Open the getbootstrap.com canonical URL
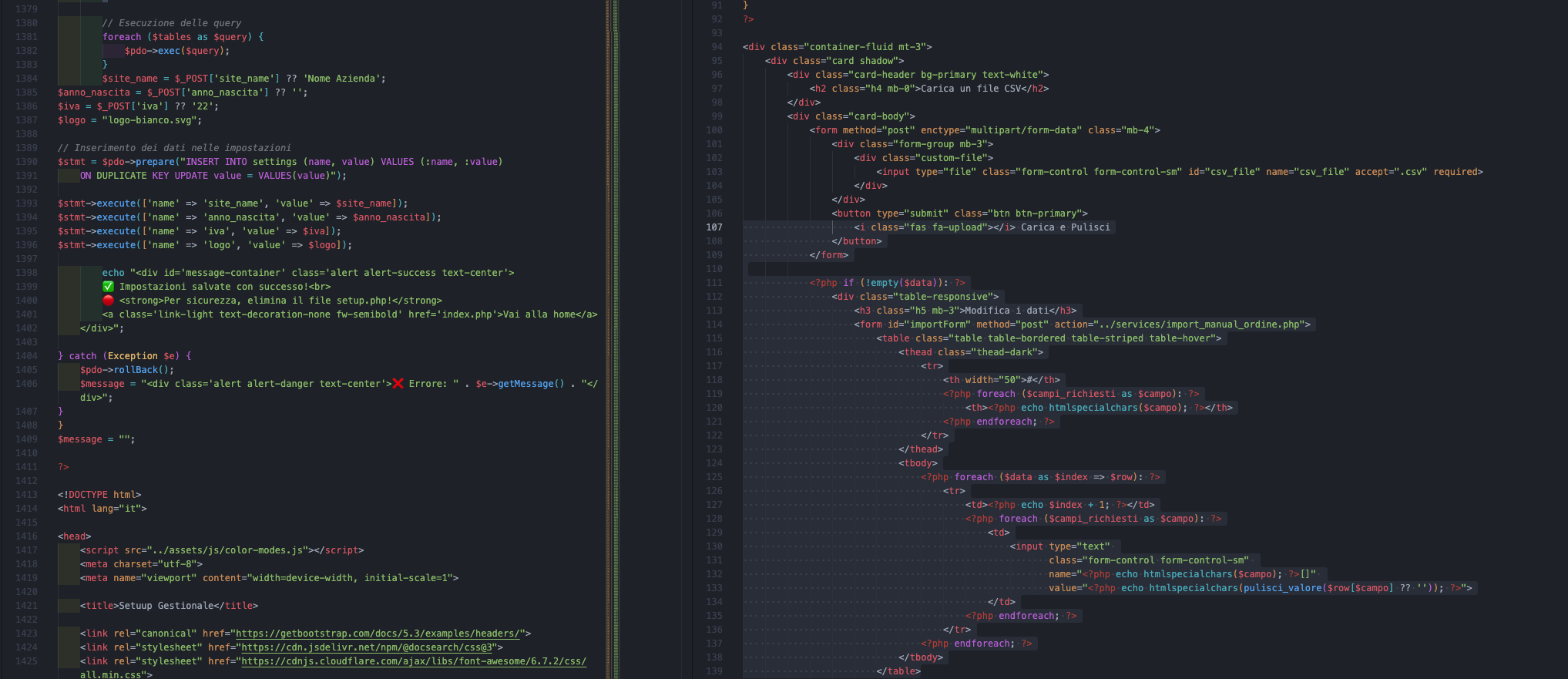The height and width of the screenshot is (679, 1568). click(x=378, y=634)
